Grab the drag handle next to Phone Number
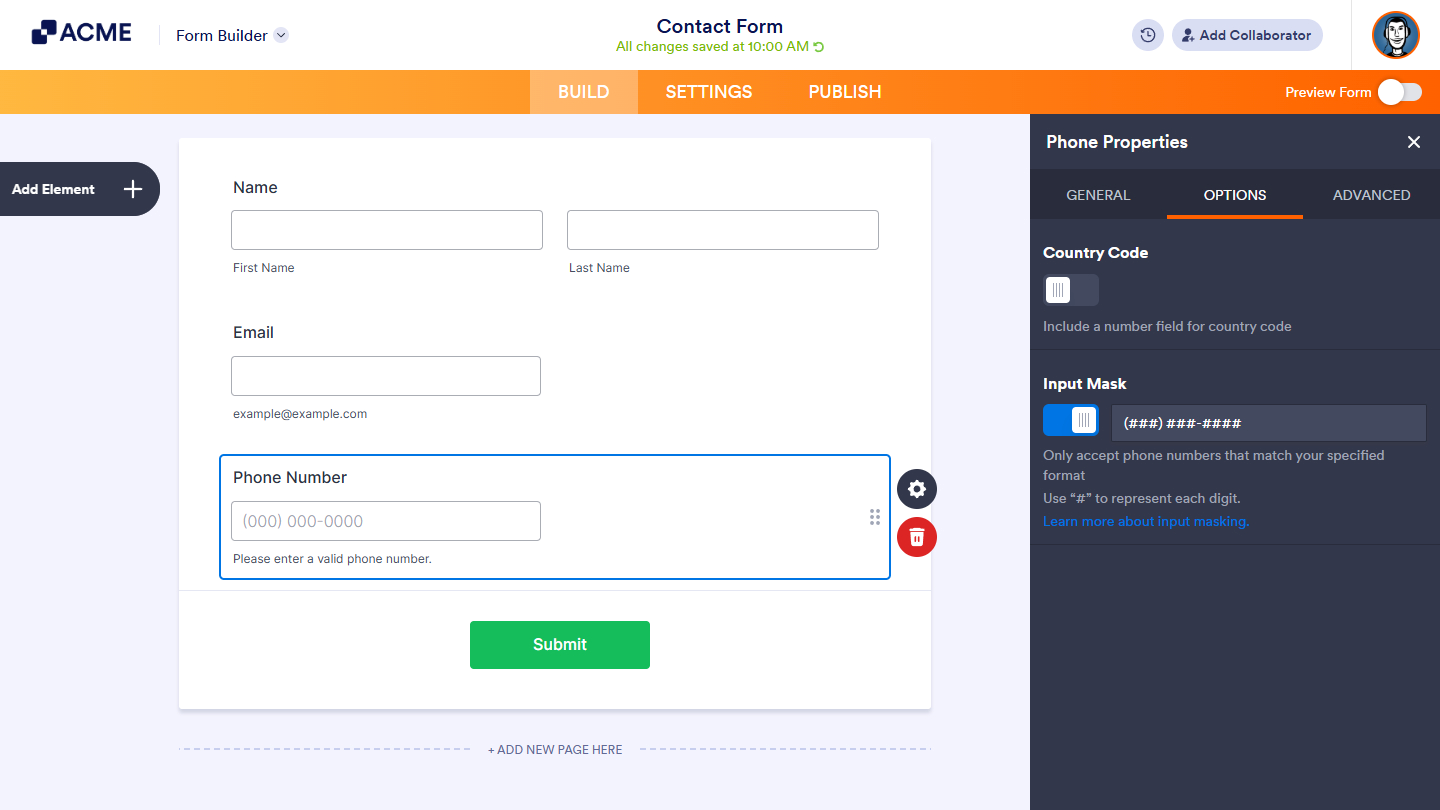Image resolution: width=1440 pixels, height=810 pixels. pos(875,517)
